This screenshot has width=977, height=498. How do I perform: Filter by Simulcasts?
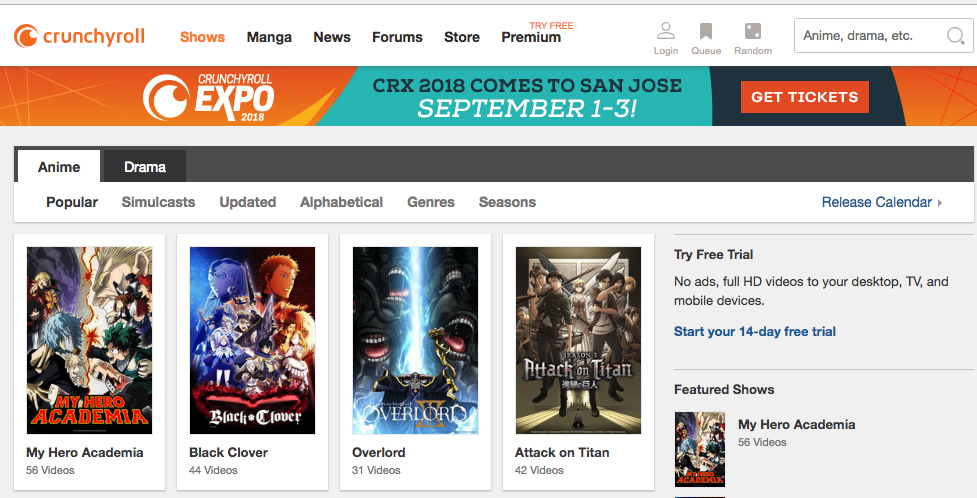(158, 202)
